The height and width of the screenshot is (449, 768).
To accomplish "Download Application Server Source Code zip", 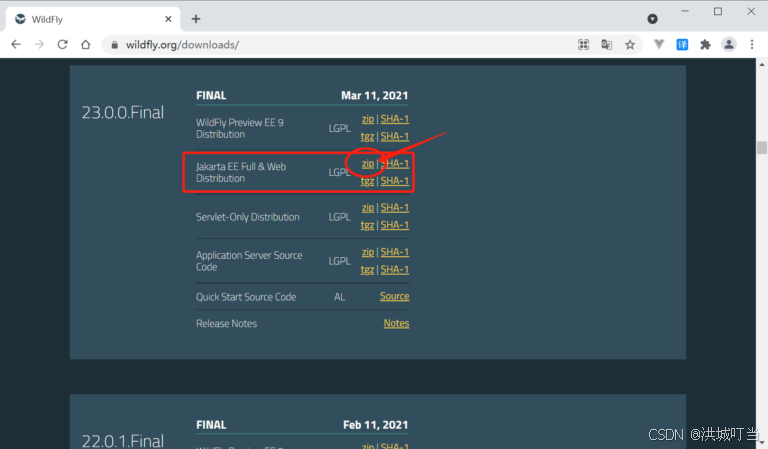I will 368,252.
